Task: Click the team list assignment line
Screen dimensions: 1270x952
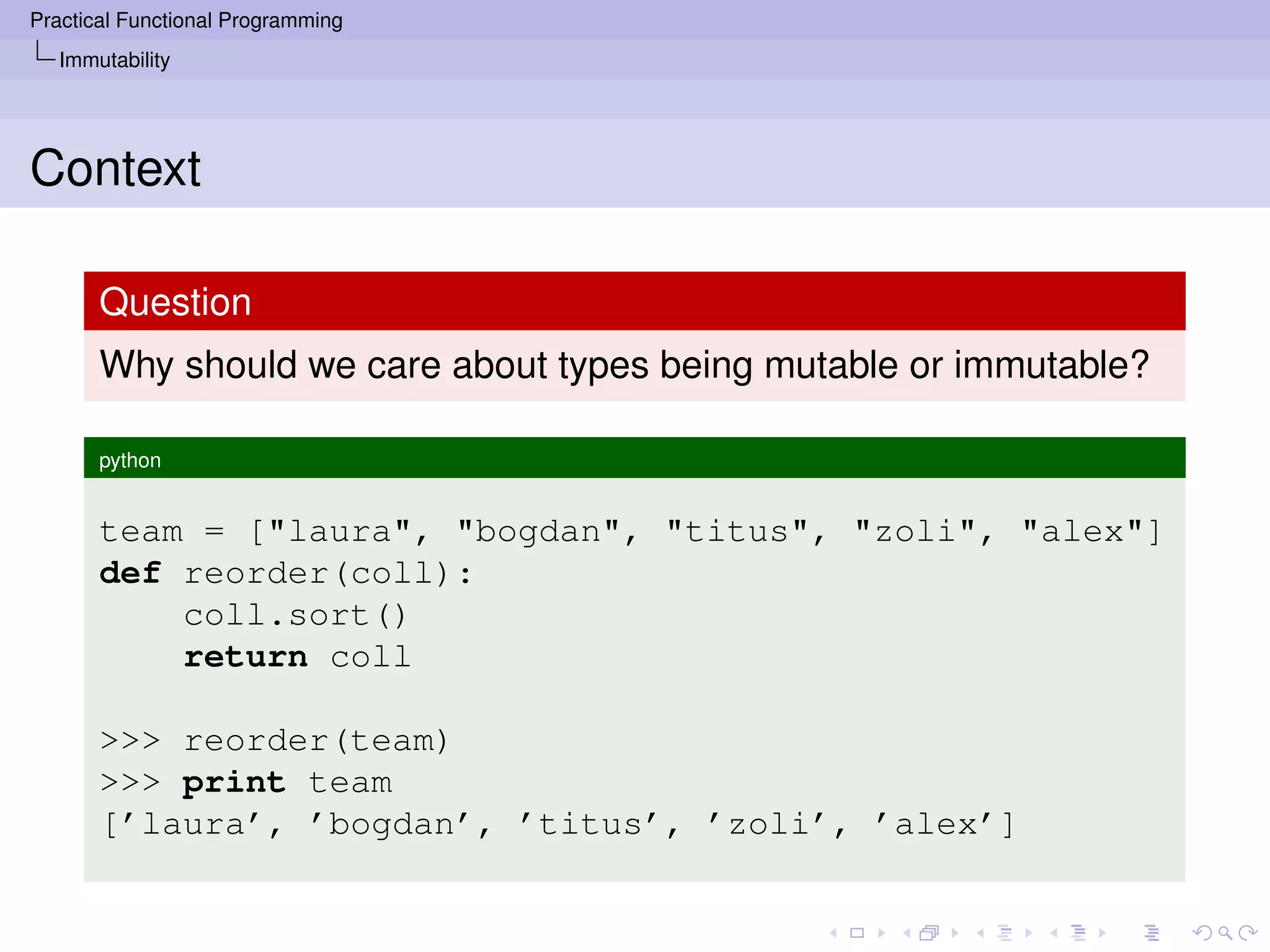Action: point(630,532)
